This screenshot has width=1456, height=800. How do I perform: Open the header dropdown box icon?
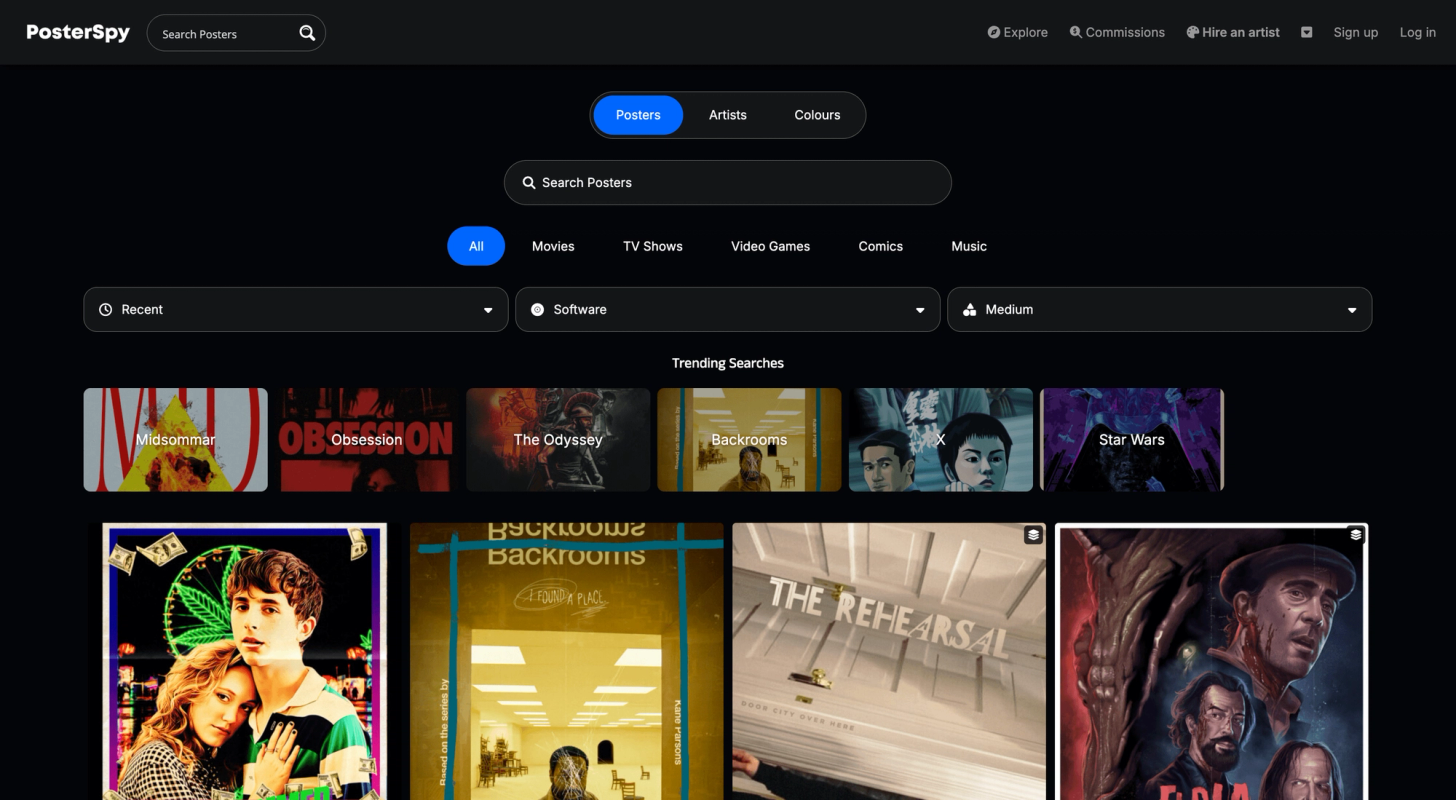point(1306,32)
